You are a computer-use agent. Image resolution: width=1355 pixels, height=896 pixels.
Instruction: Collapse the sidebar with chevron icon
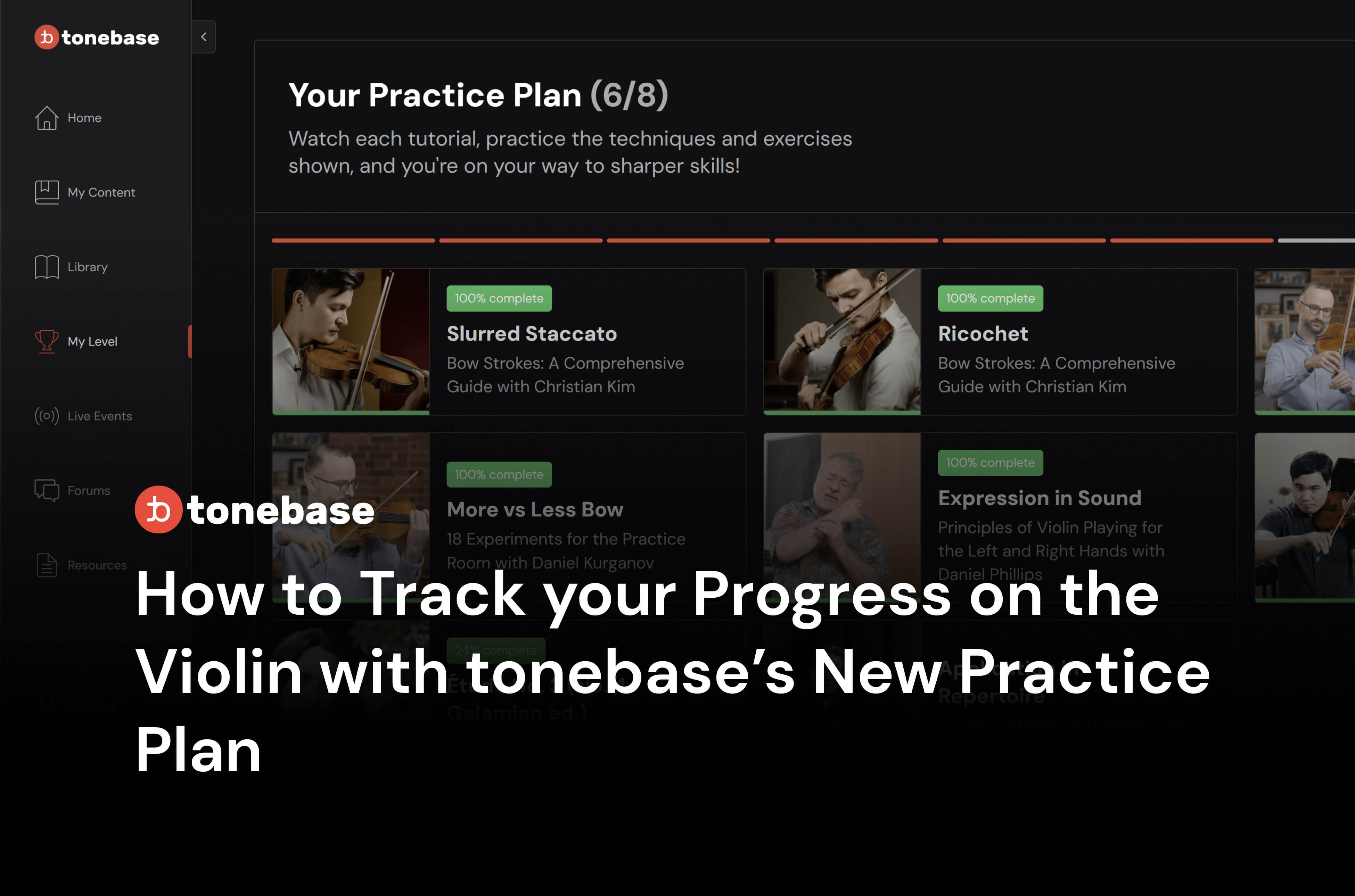pos(204,37)
